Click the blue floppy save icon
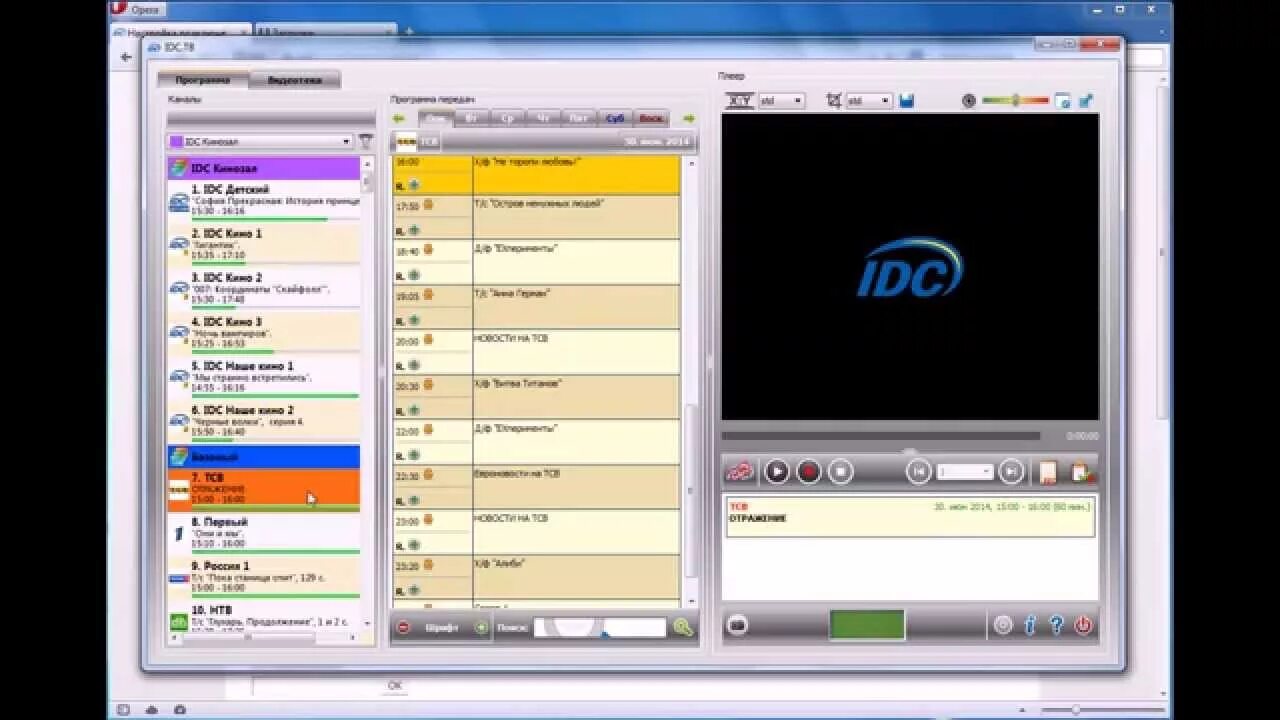 907,101
